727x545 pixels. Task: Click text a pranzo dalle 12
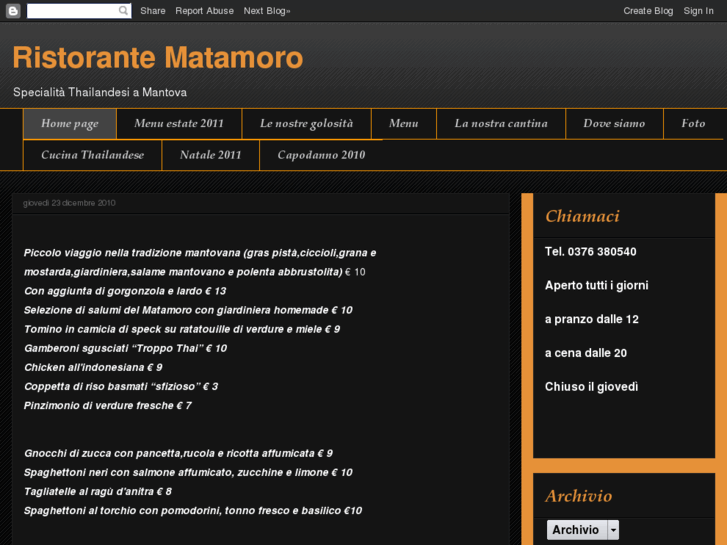pyautogui.click(x=592, y=320)
